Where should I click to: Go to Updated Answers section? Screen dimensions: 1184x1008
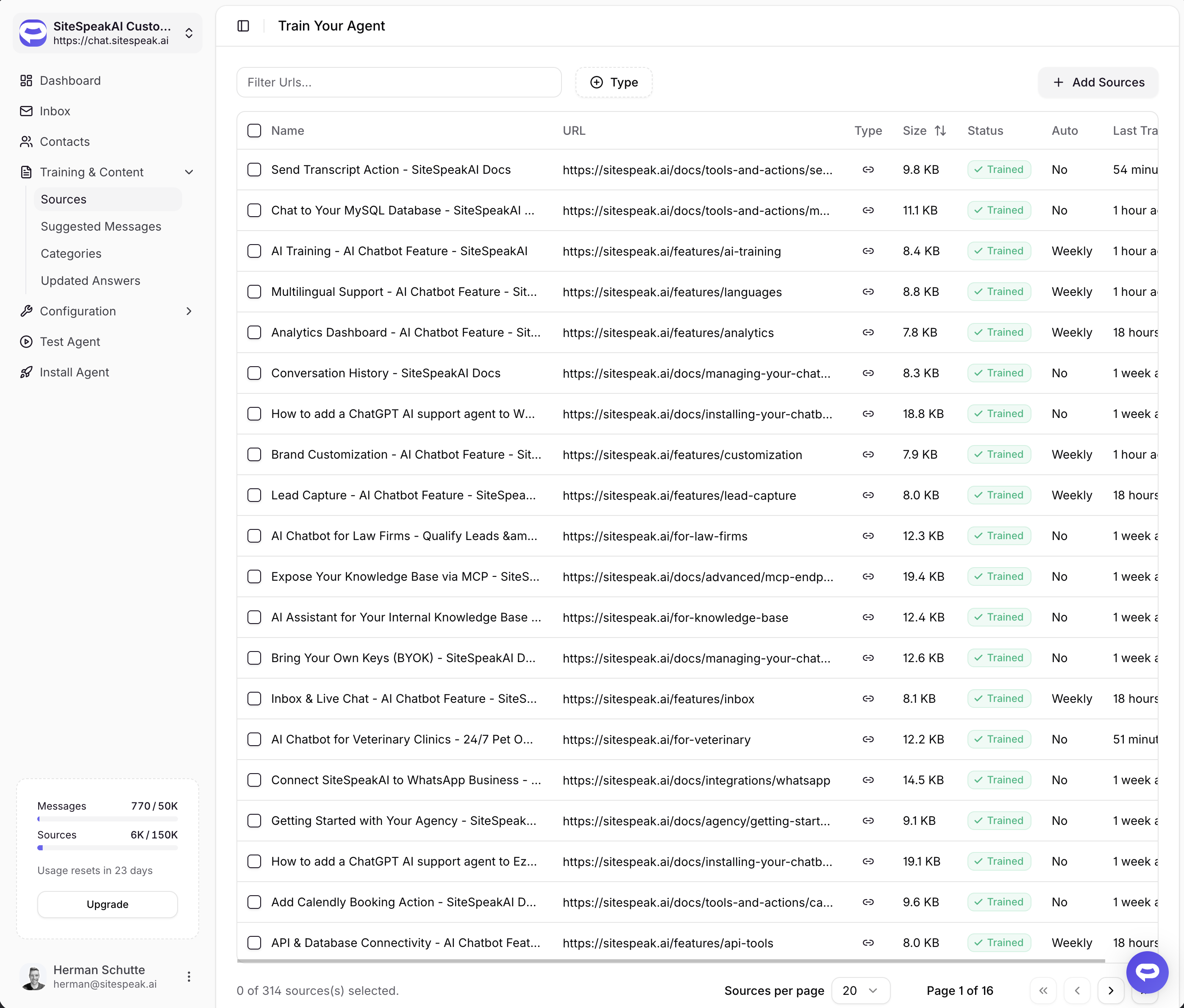90,281
